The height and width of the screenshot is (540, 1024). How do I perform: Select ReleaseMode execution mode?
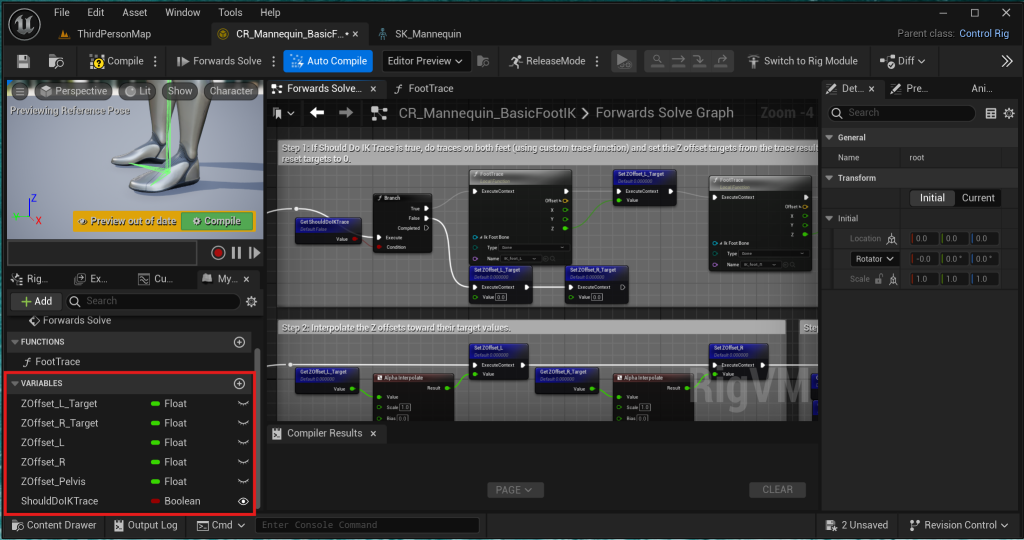pos(547,61)
